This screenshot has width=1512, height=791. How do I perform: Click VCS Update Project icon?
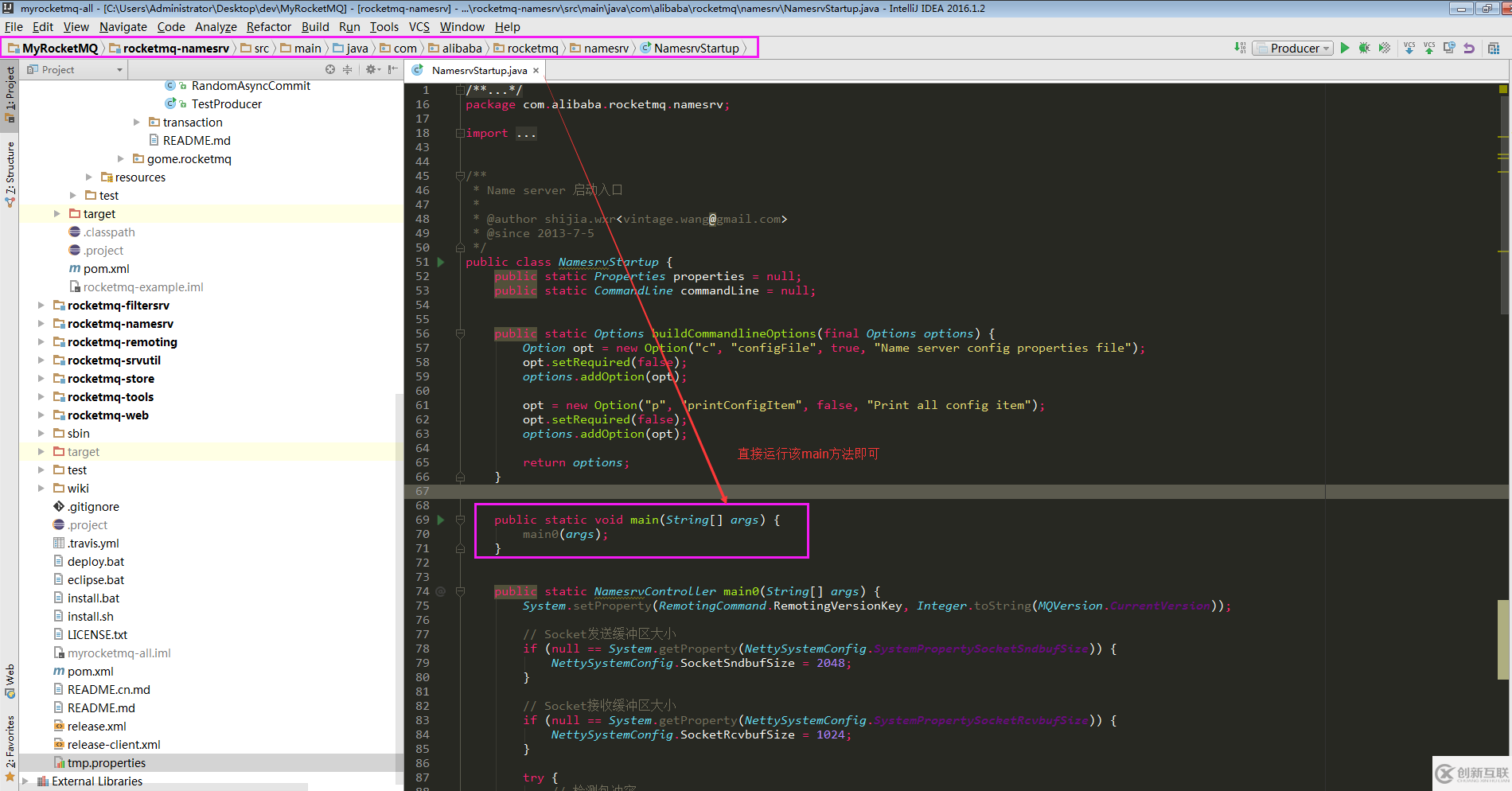click(1409, 48)
